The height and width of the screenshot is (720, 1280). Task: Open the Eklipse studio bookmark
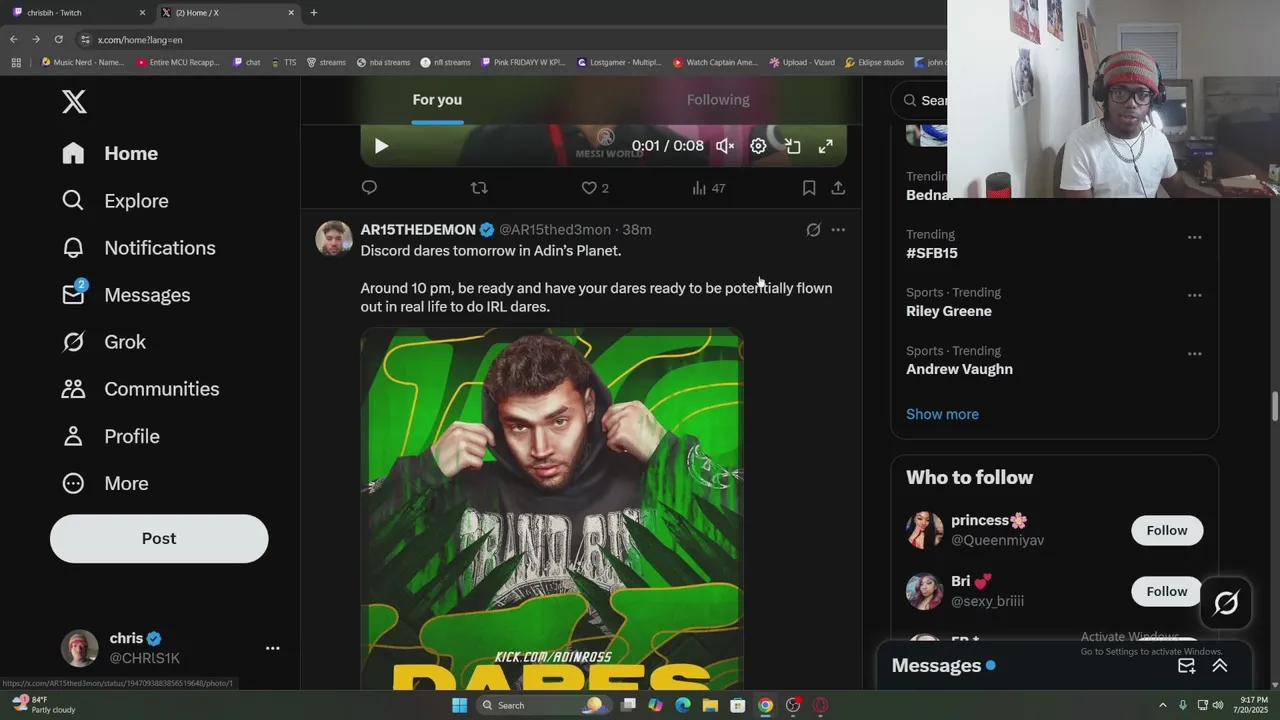pyautogui.click(x=874, y=62)
